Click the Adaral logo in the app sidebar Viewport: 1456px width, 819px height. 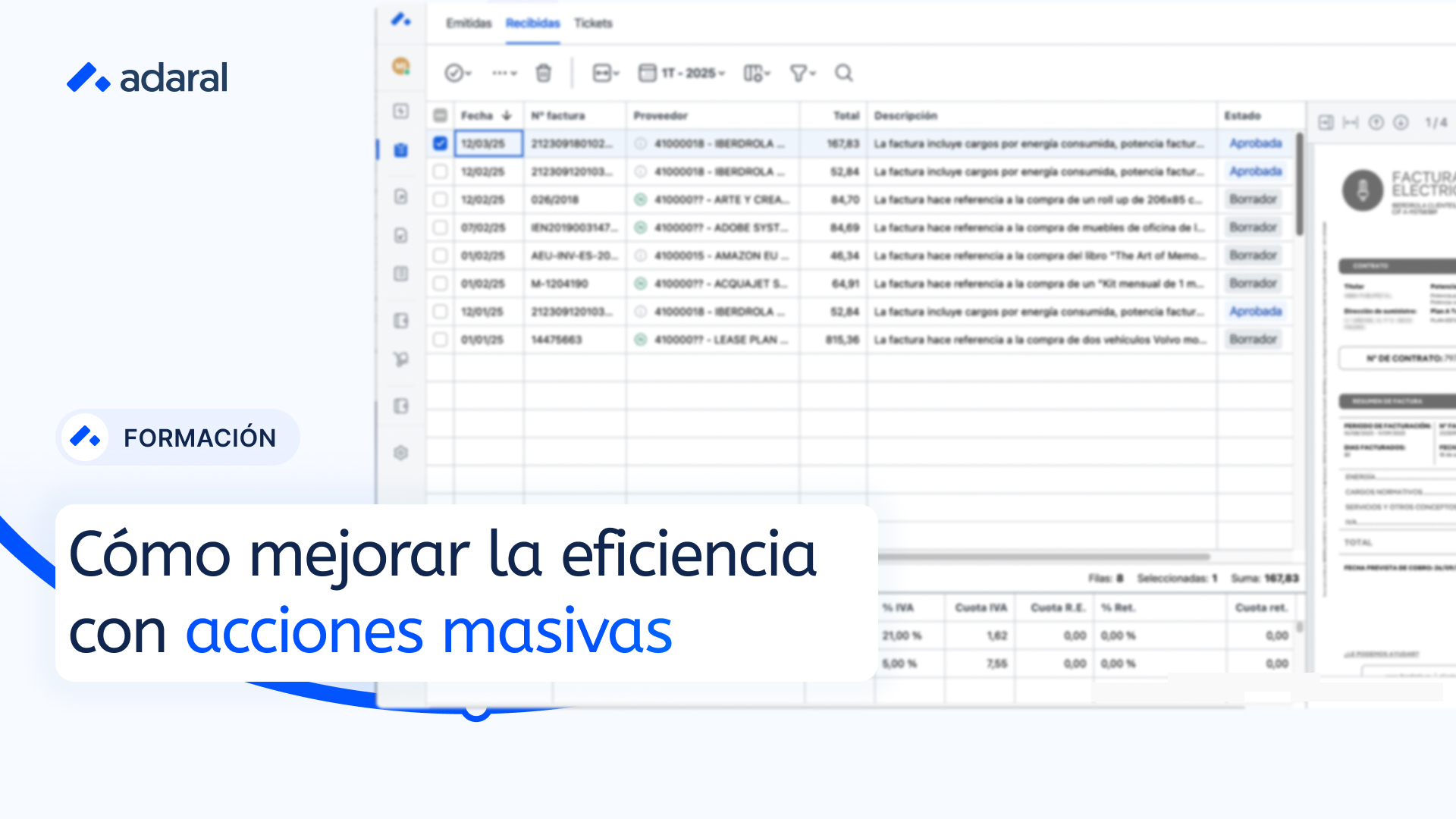(x=401, y=20)
